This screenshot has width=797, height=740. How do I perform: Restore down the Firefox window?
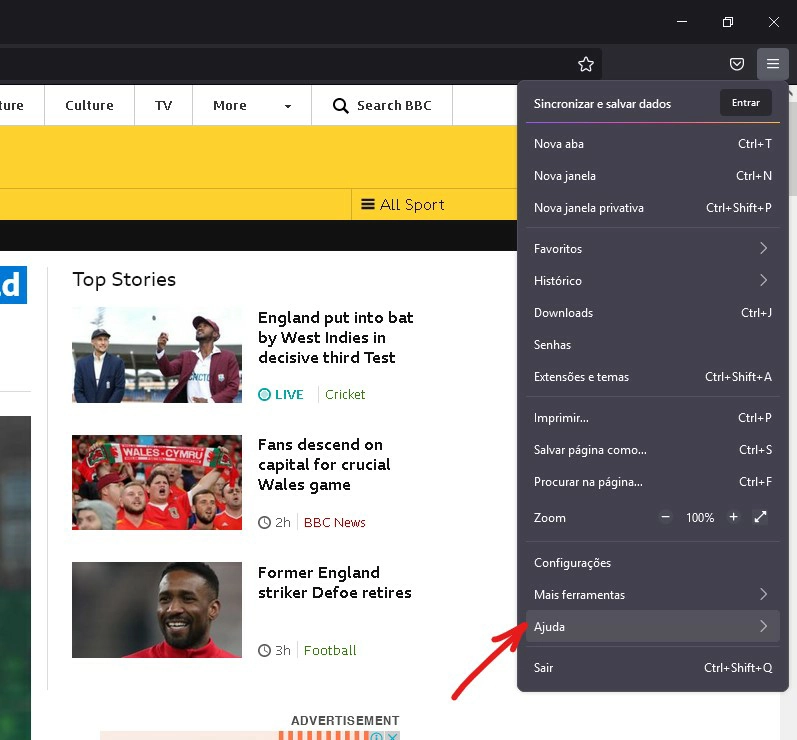pos(727,22)
